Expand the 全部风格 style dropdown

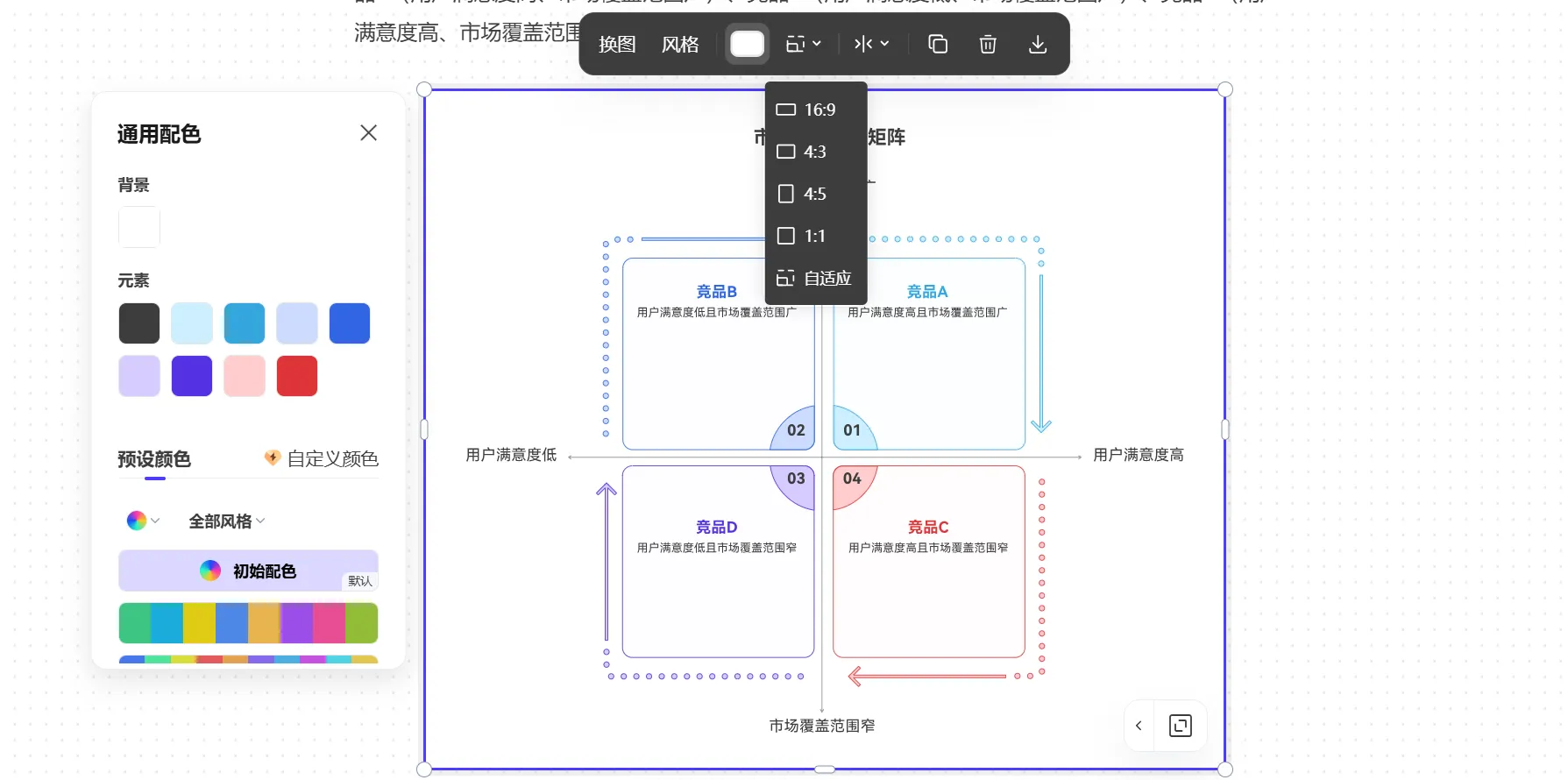227,521
